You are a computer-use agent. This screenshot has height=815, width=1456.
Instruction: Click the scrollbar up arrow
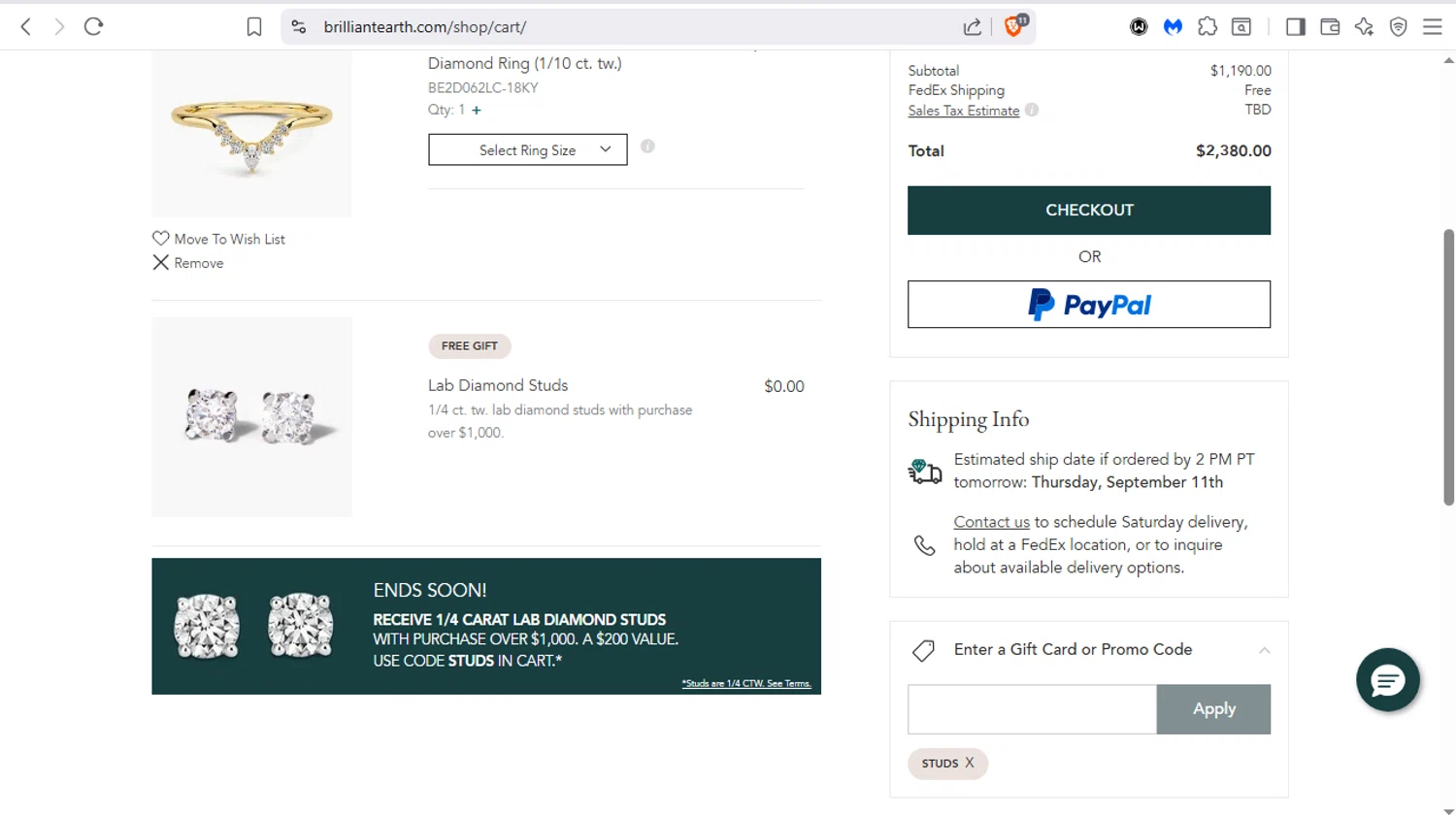click(1448, 60)
